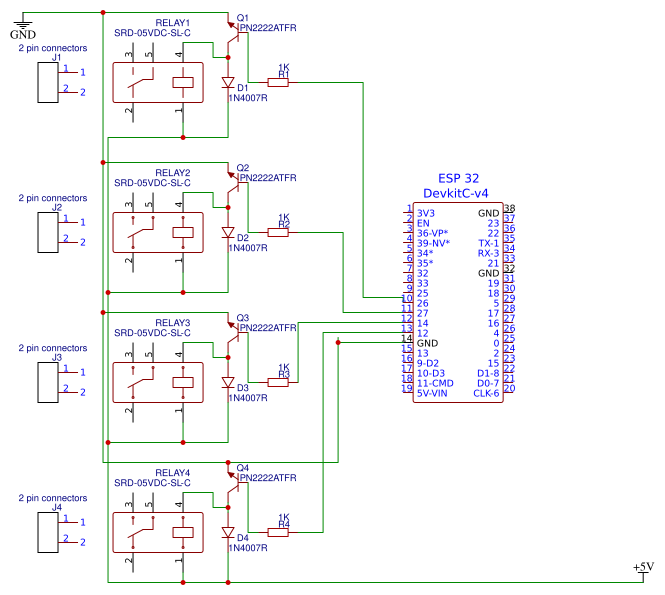Click the 5V-VIN pin label
Screen dimensions: 665x595
point(432,393)
